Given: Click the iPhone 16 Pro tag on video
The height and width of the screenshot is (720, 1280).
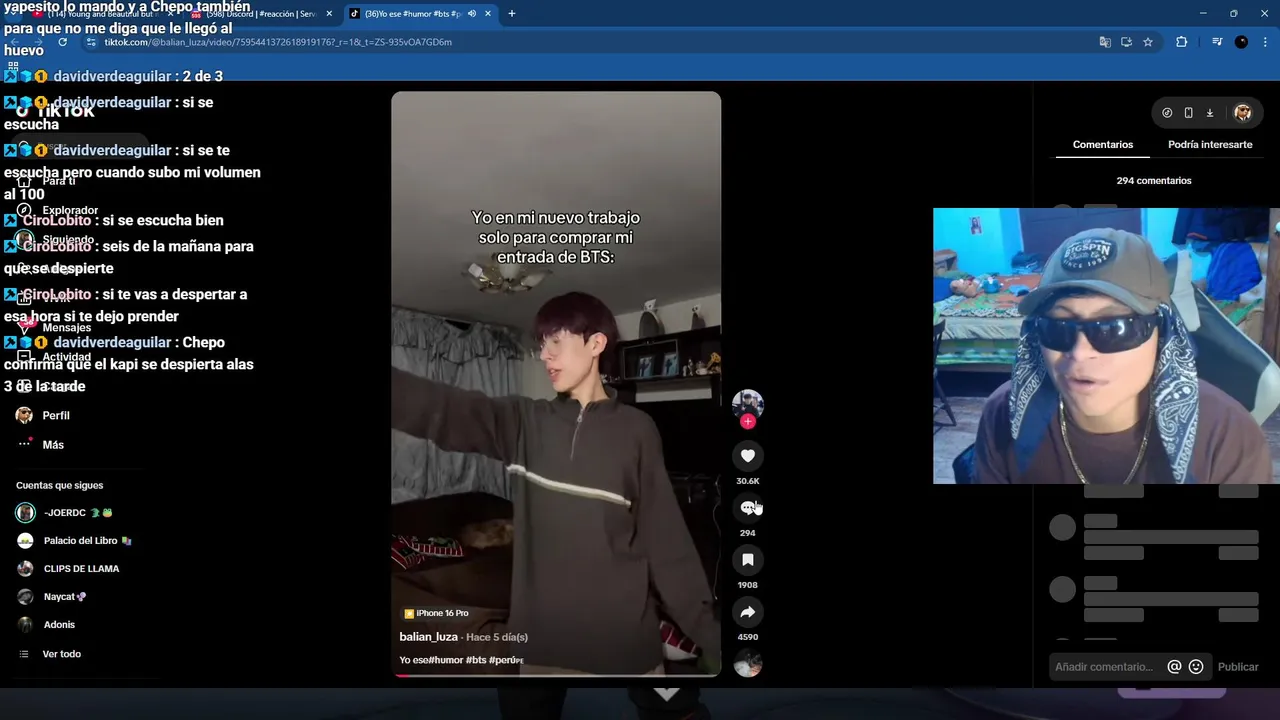Looking at the screenshot, I should [436, 613].
